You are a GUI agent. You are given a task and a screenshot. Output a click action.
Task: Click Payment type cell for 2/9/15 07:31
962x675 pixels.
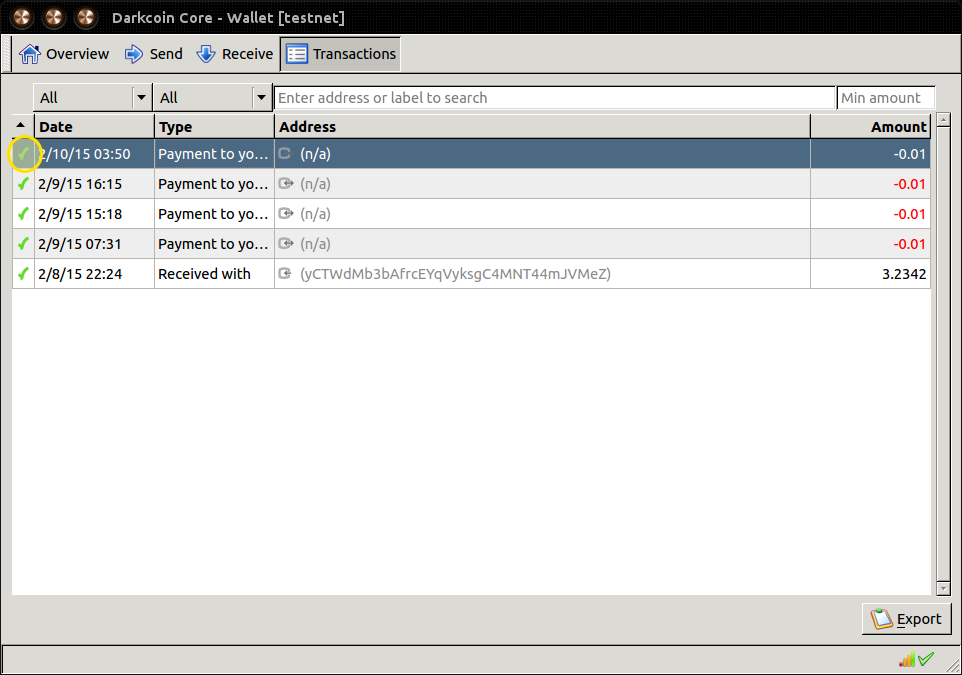(x=214, y=244)
